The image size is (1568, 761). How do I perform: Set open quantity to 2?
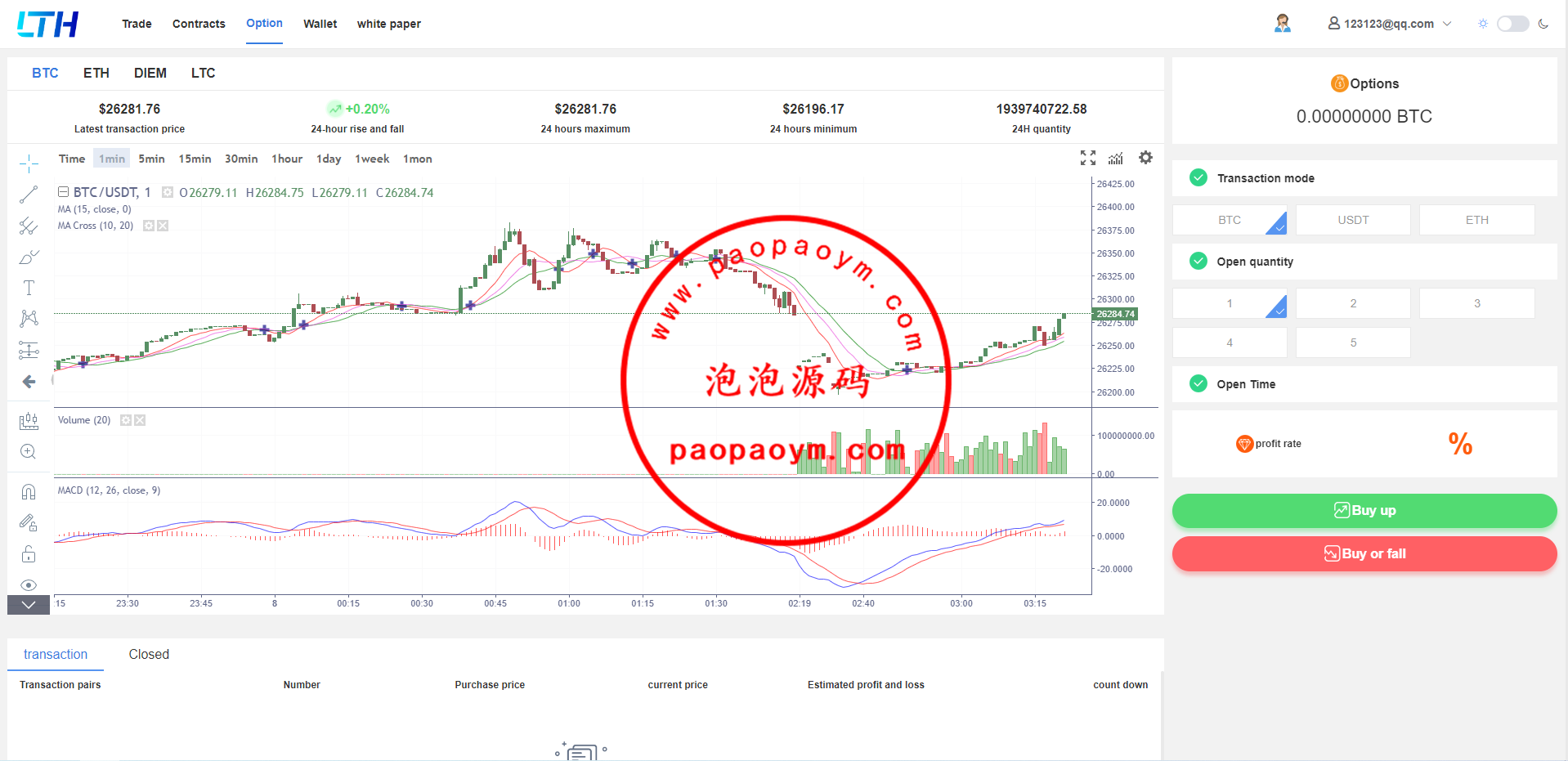1353,303
